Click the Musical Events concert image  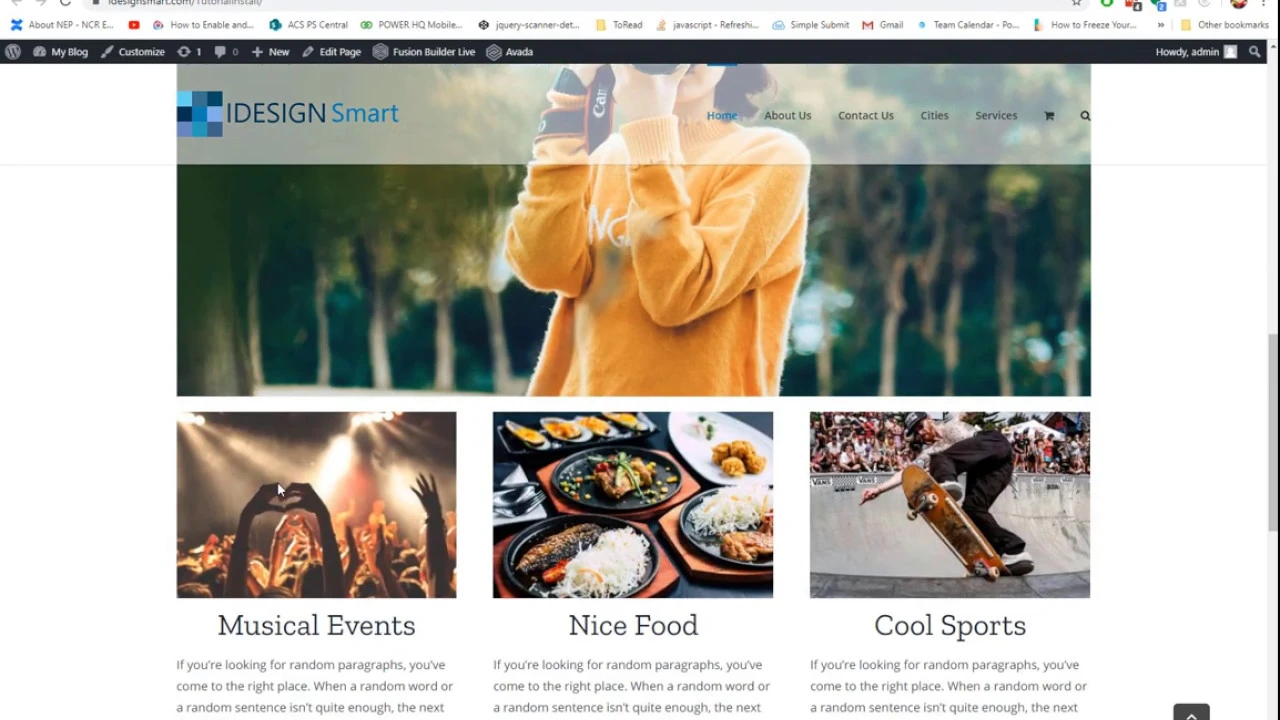click(x=316, y=505)
